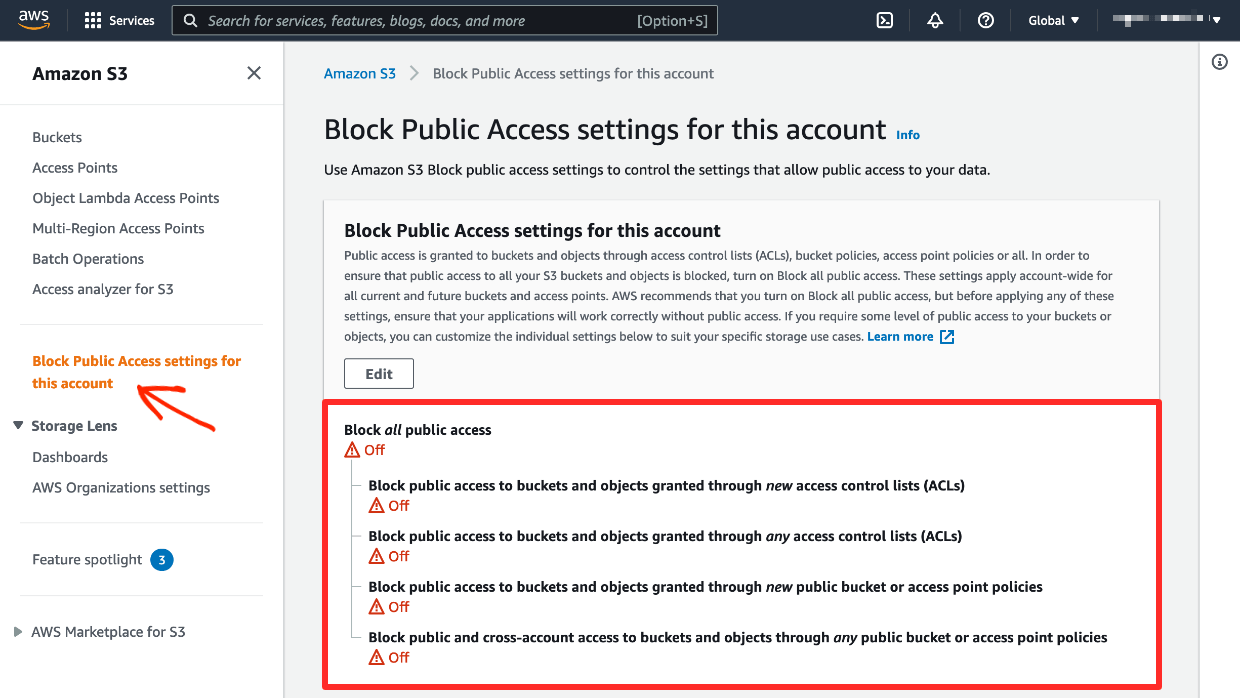Click the Edit button
Viewport: 1240px width, 698px height.
pyautogui.click(x=378, y=373)
